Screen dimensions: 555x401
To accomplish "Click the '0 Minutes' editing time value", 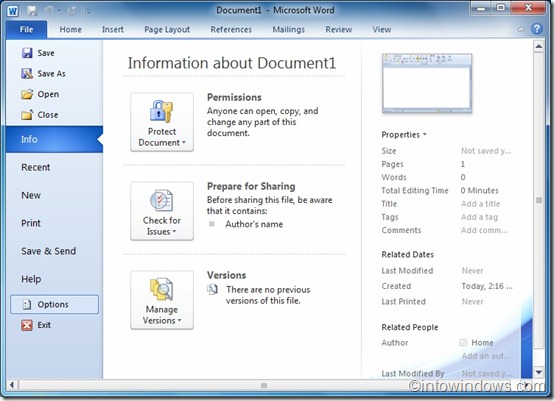I will (x=479, y=190).
